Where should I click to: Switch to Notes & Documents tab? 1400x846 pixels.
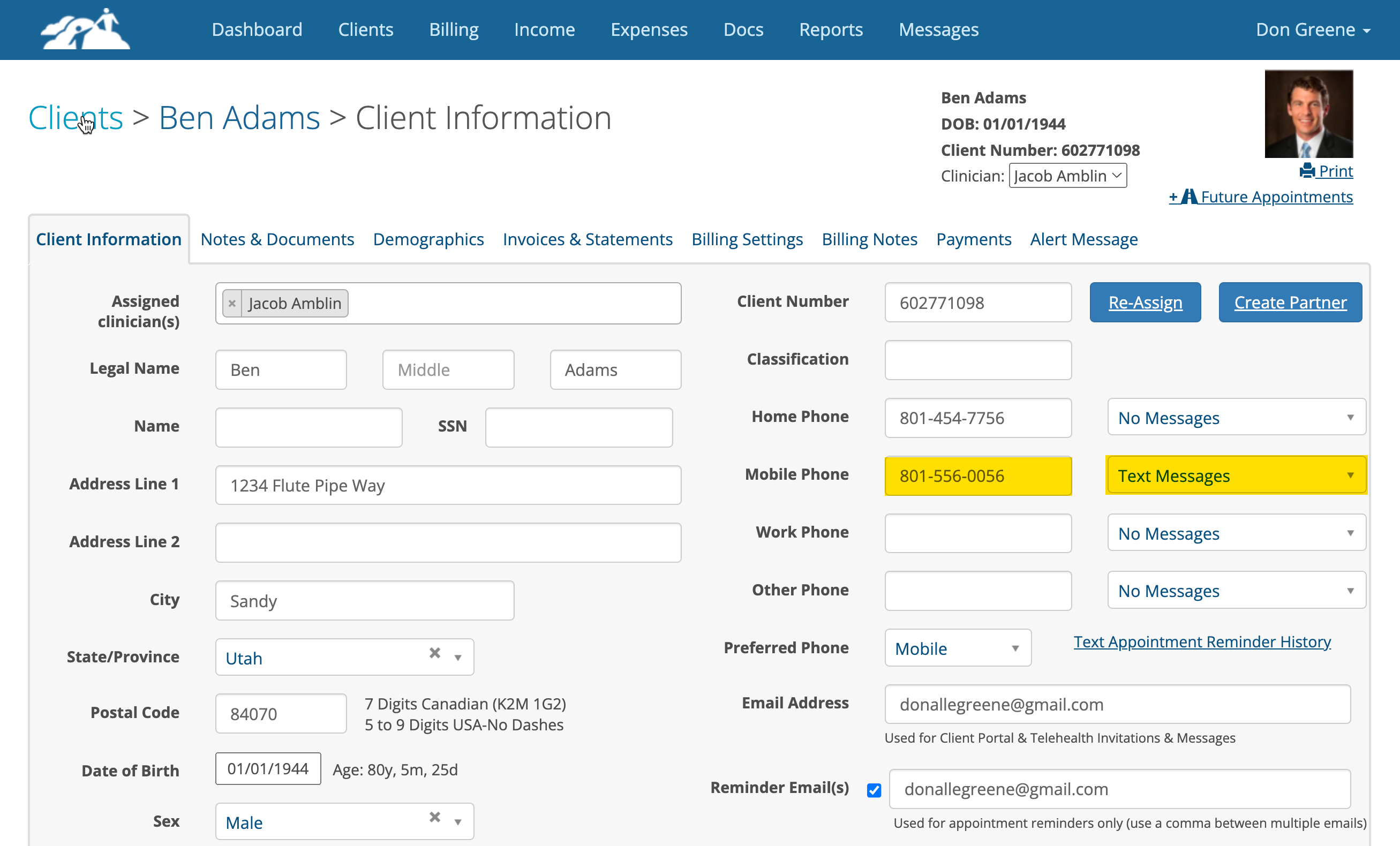[x=277, y=239]
